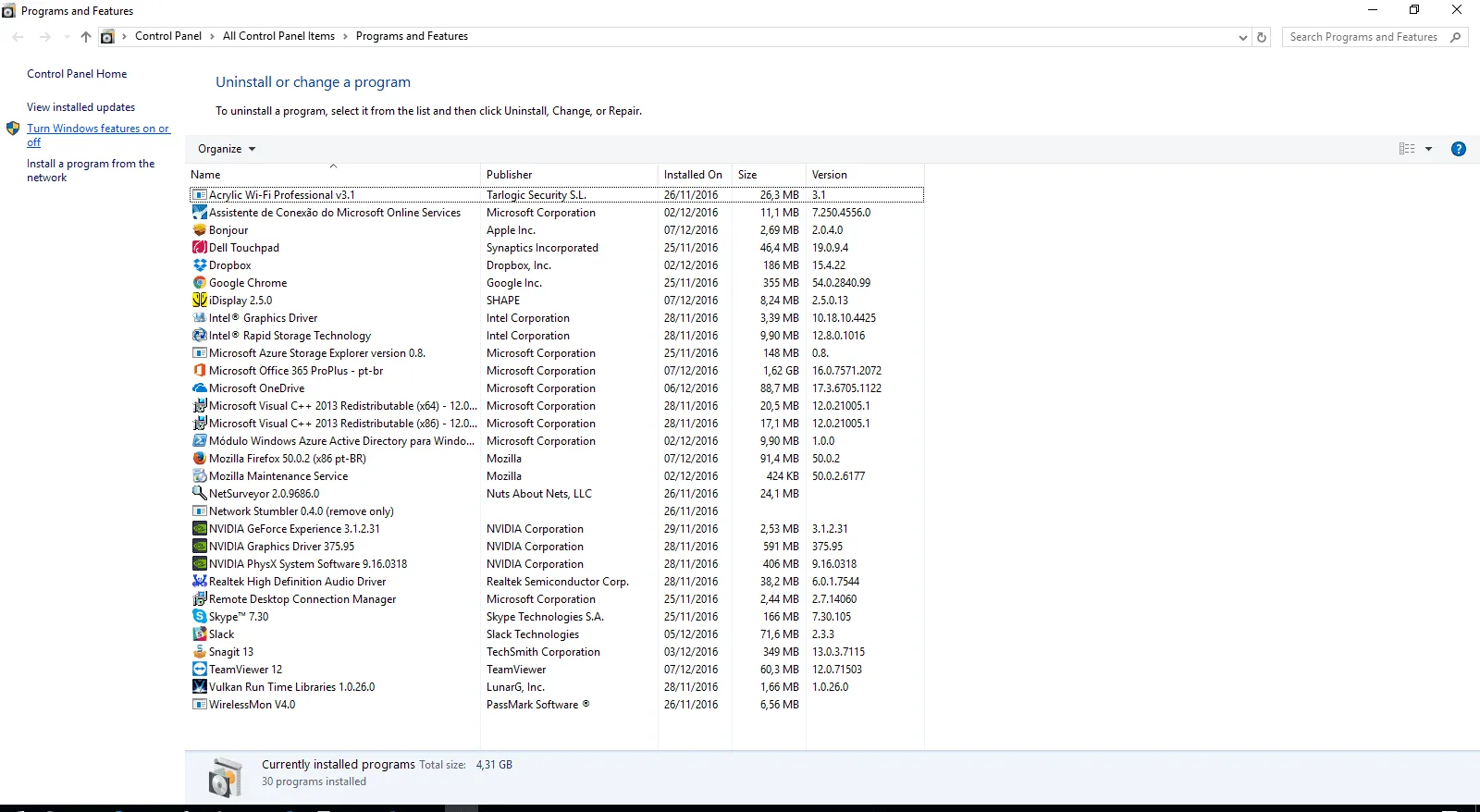Refresh the address bar view

click(x=1262, y=37)
